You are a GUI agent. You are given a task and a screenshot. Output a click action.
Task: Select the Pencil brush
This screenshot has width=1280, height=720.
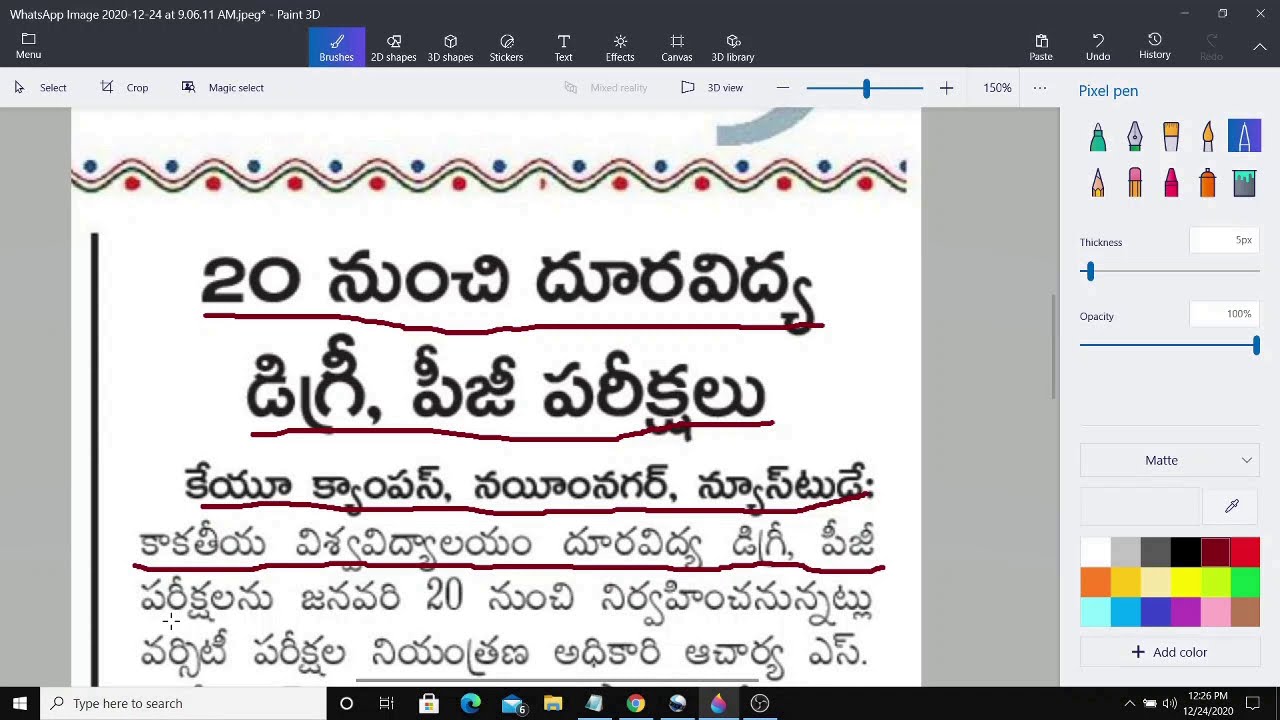(1098, 183)
